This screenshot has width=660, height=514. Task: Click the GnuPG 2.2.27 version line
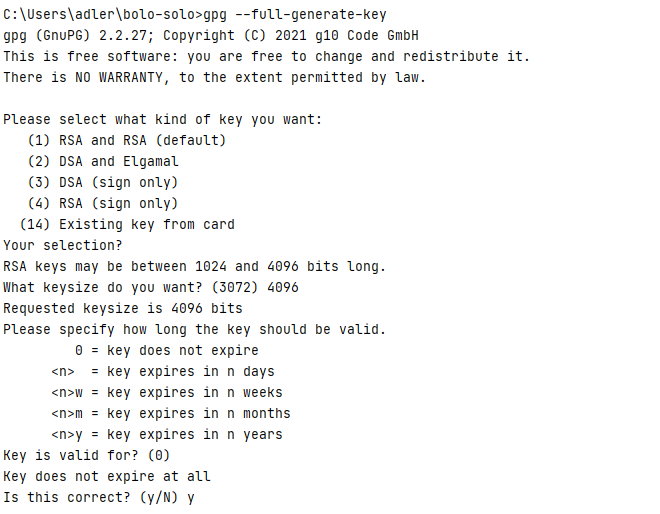tap(211, 36)
